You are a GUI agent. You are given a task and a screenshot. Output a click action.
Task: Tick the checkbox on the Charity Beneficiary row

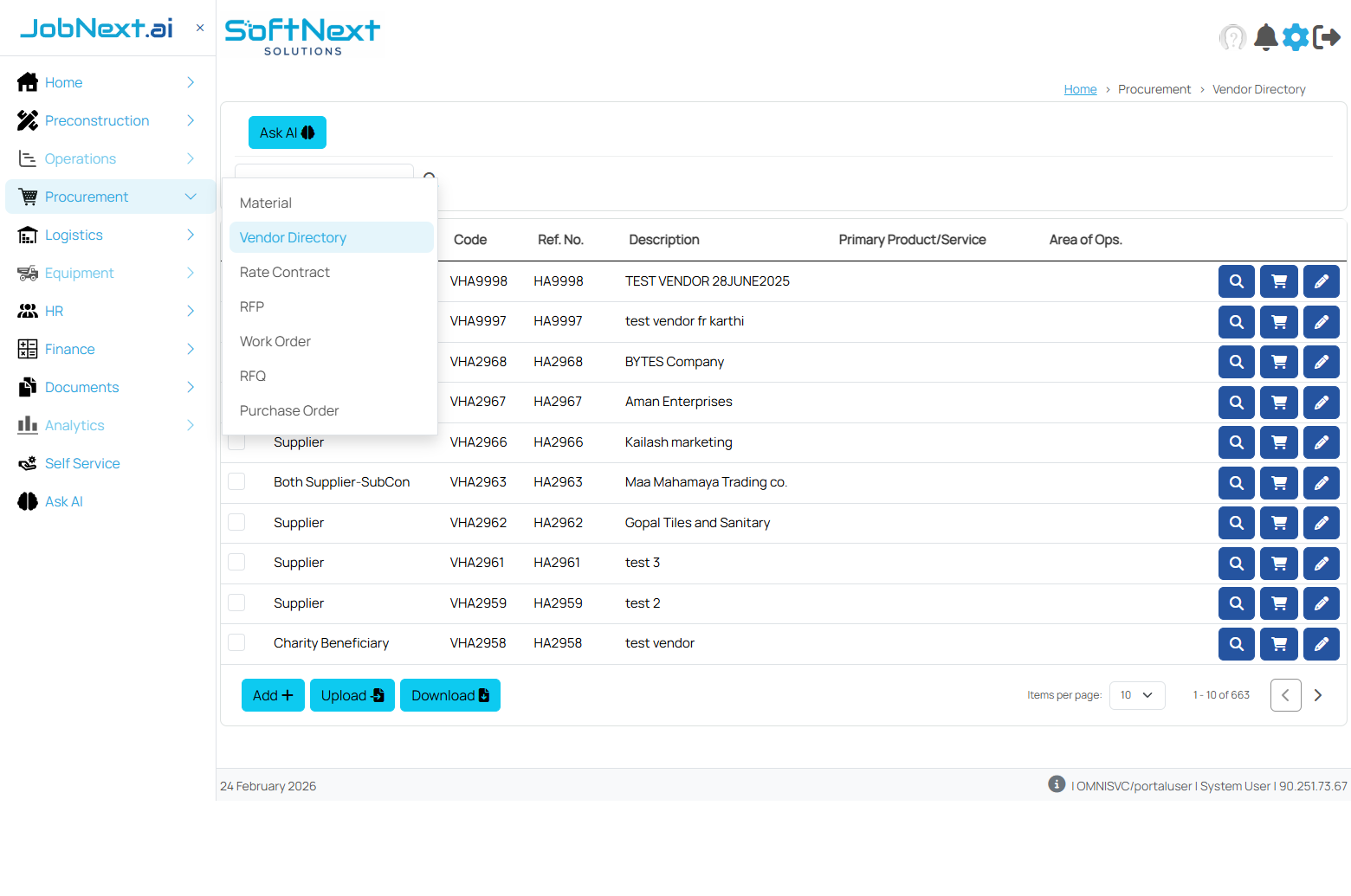tap(236, 642)
